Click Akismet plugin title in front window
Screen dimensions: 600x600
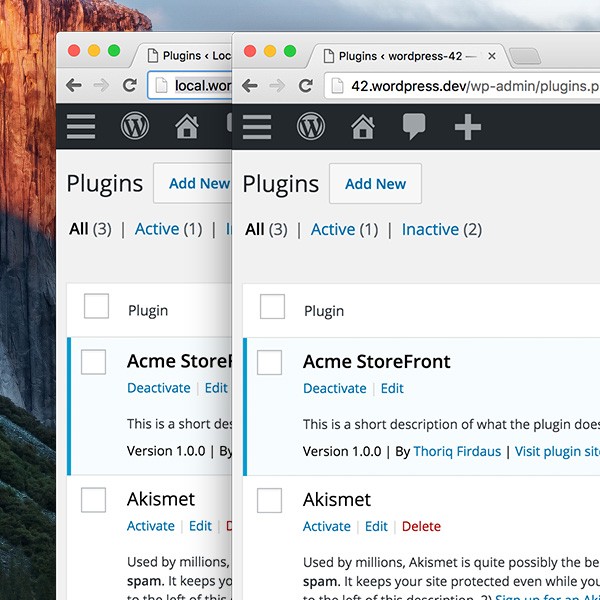tap(337, 500)
